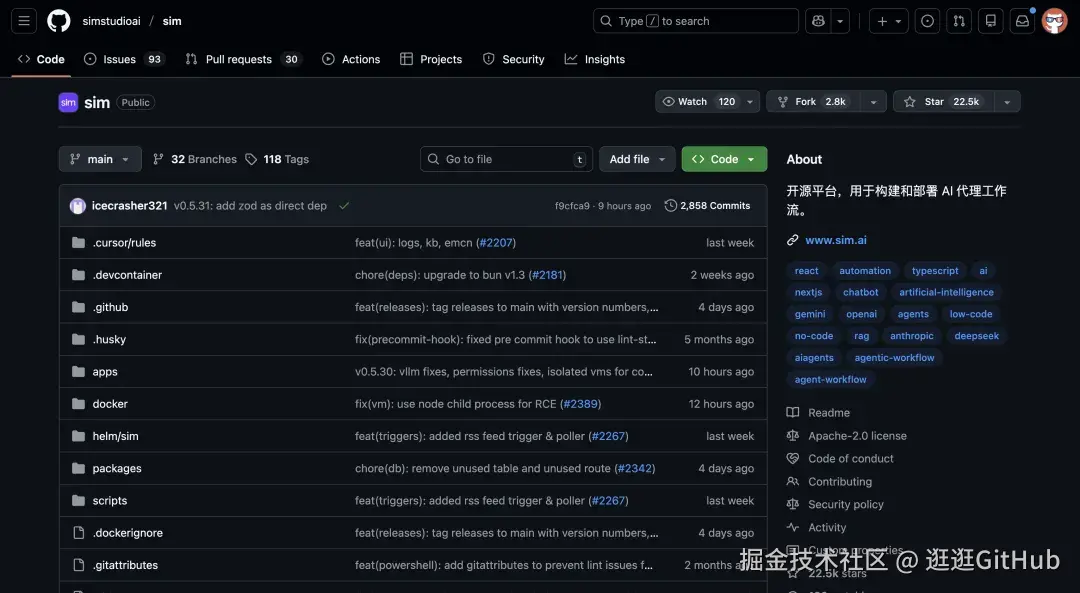Click the Type / to search field

pos(696,21)
